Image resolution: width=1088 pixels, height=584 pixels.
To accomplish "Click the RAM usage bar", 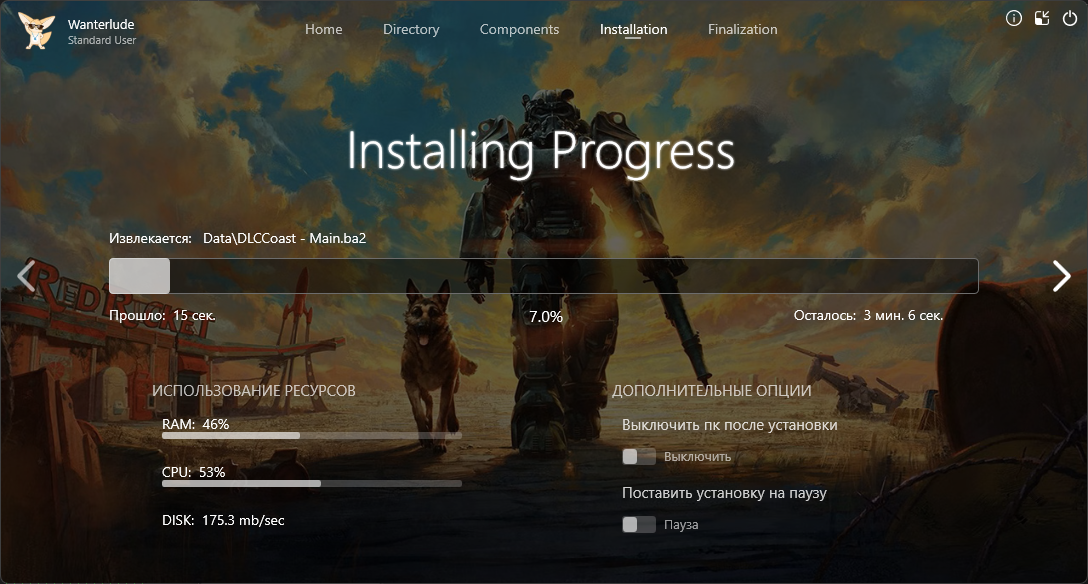I will click(x=311, y=436).
